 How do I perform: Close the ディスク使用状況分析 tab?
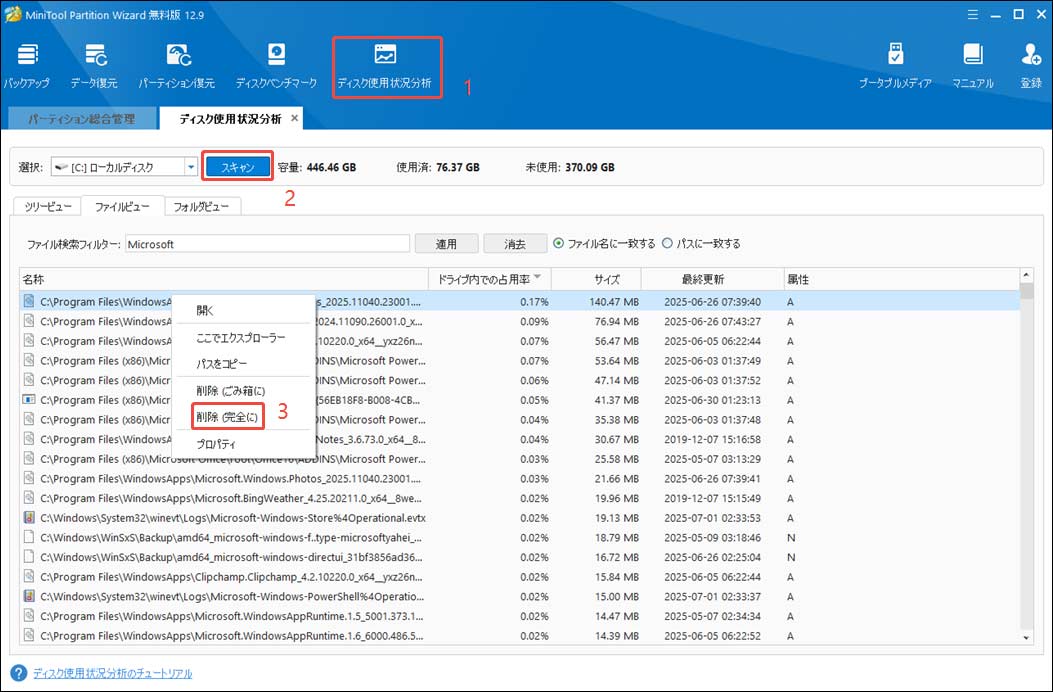click(x=294, y=118)
